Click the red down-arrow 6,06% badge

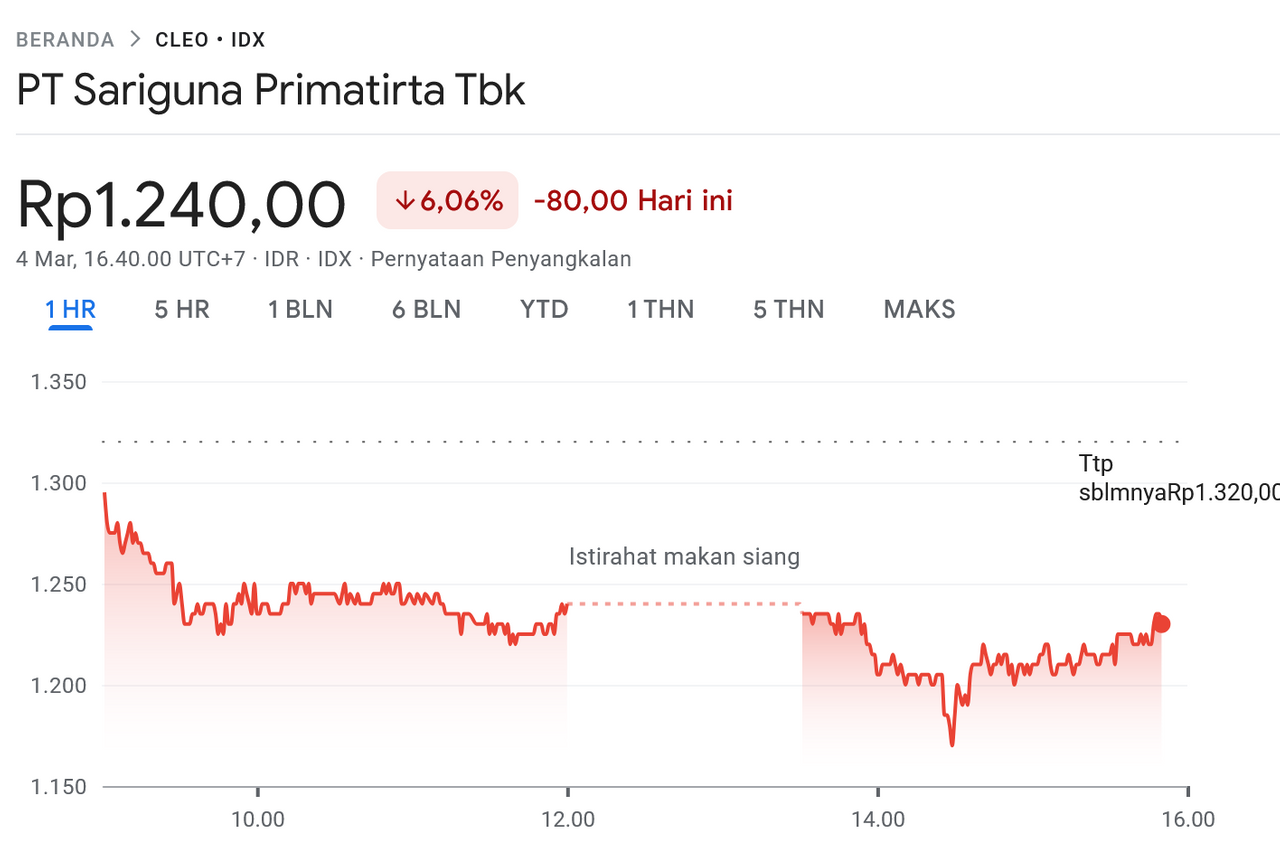pyautogui.click(x=447, y=200)
